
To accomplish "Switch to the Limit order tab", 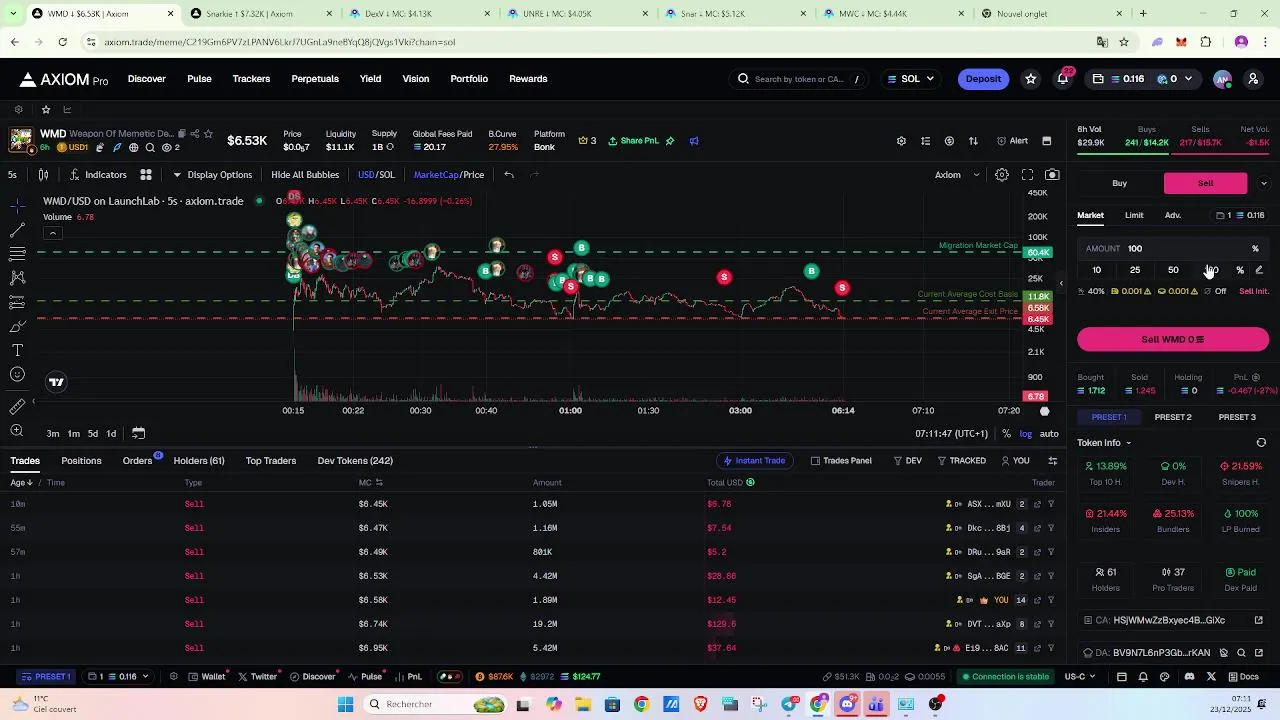I will (1134, 216).
